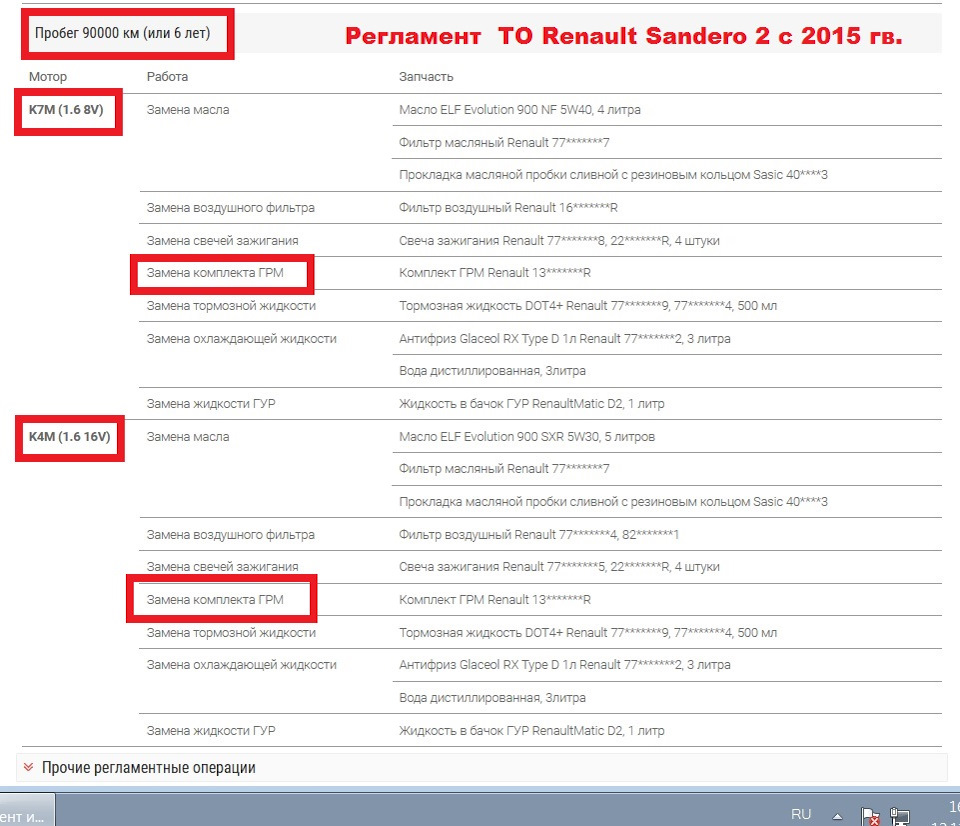
Task: Select the K7M (1.6 8V) motor label
Action: tap(66, 110)
